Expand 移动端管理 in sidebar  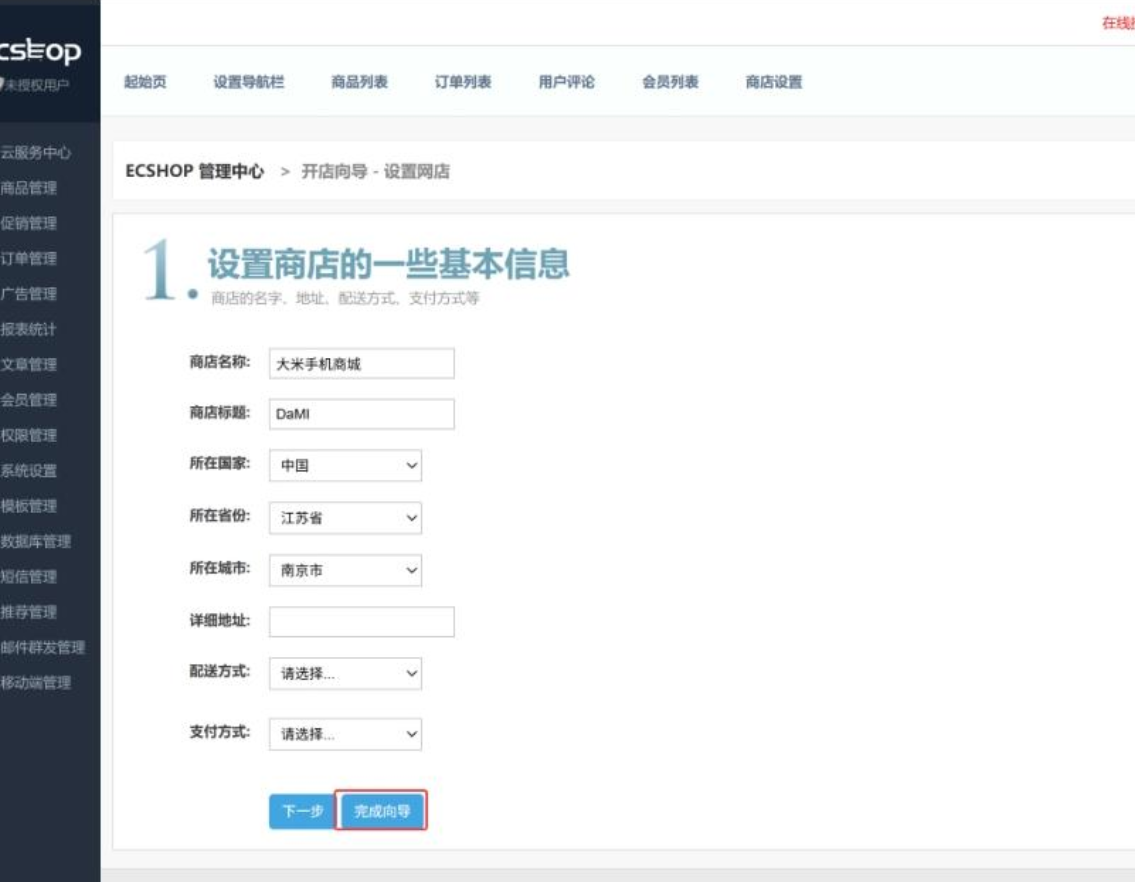click(36, 683)
